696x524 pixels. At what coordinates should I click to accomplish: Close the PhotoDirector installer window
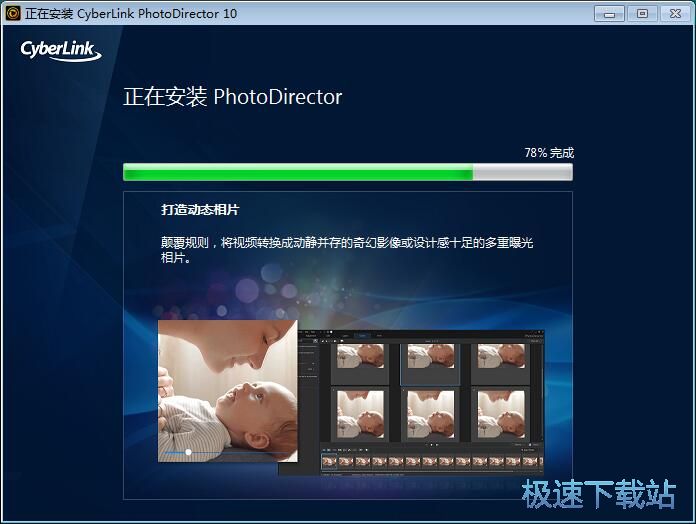pos(675,14)
